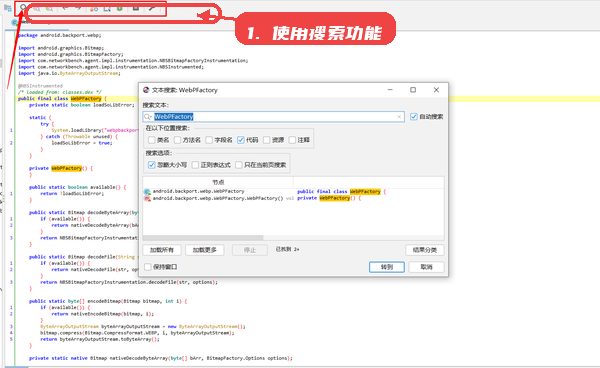Click the 取消 button

(x=426, y=267)
